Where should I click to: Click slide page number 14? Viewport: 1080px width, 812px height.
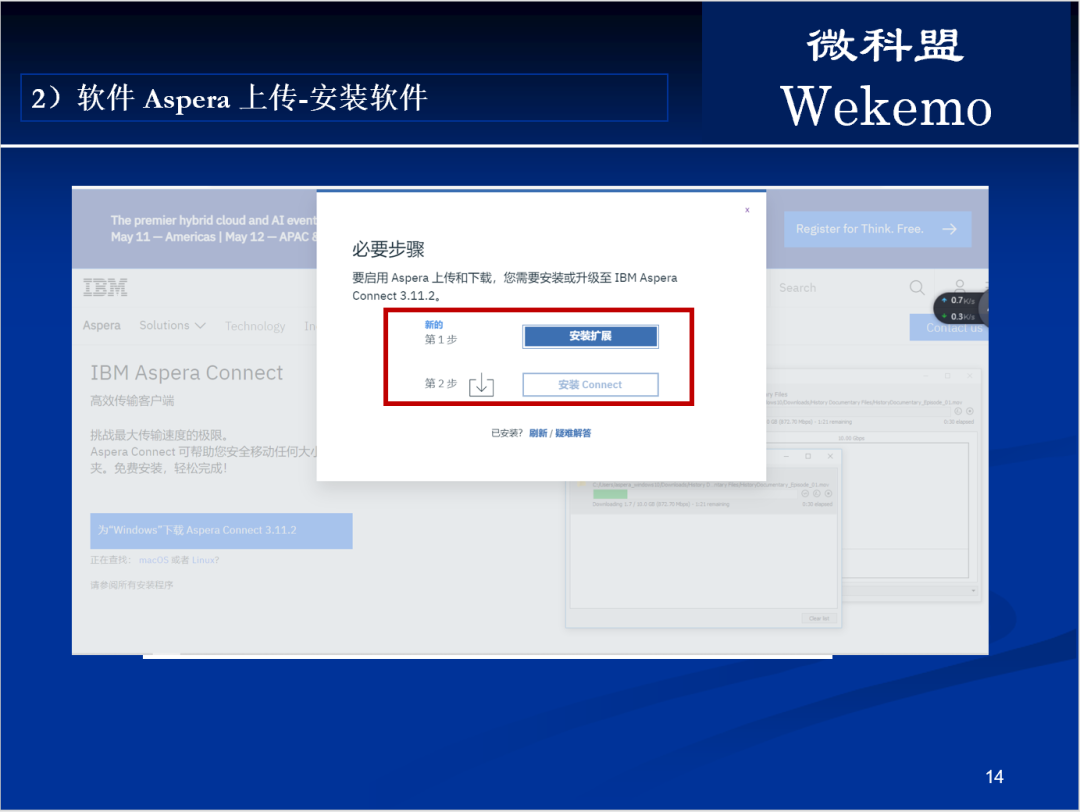coord(994,777)
